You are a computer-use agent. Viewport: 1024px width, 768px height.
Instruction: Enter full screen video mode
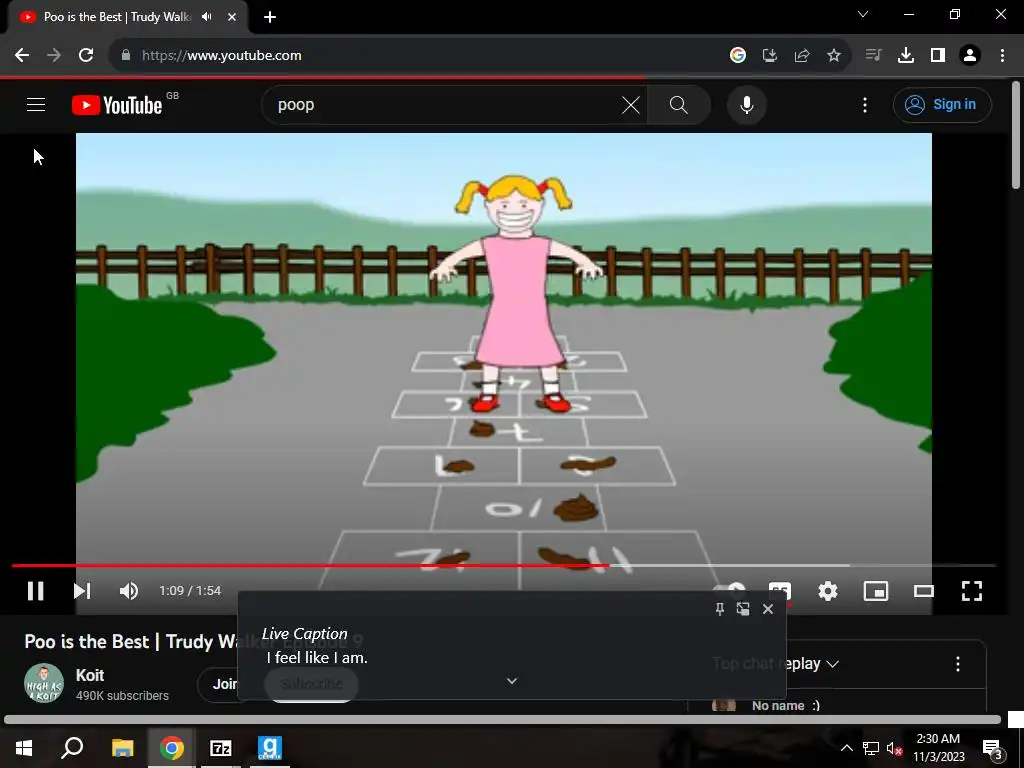pos(972,591)
